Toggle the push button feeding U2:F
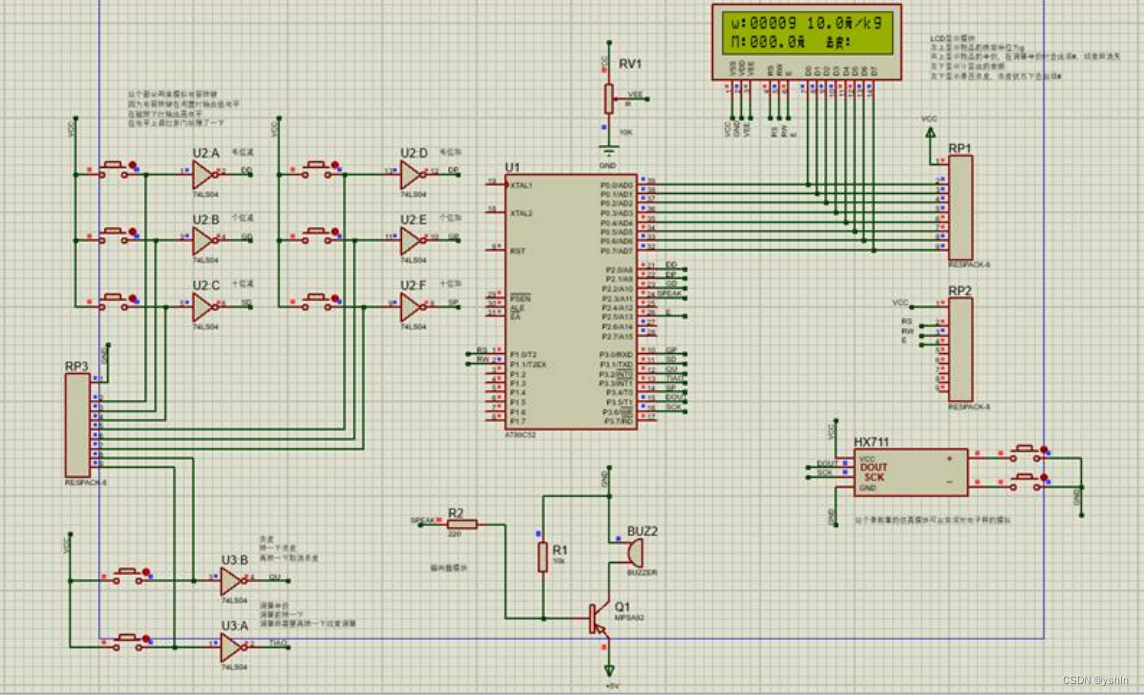The image size is (1144, 695). click(317, 301)
